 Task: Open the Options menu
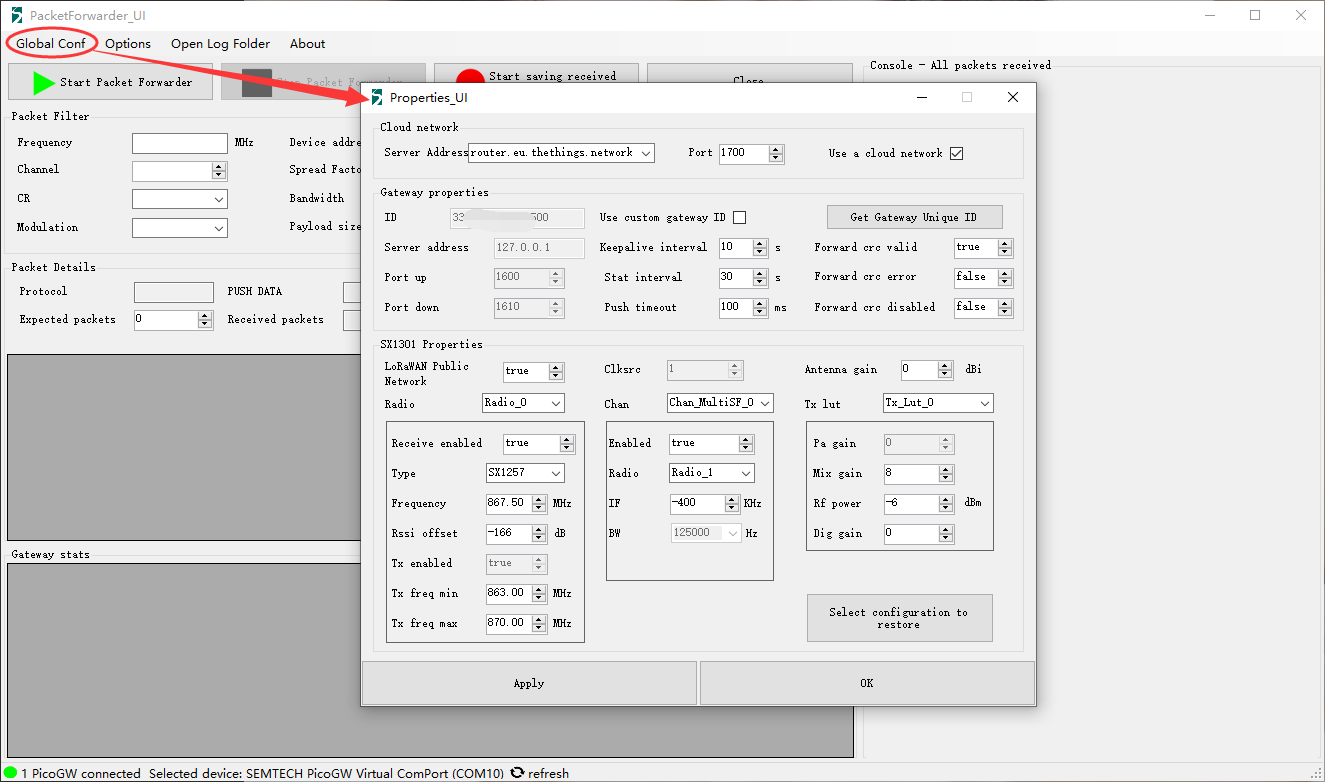click(128, 43)
